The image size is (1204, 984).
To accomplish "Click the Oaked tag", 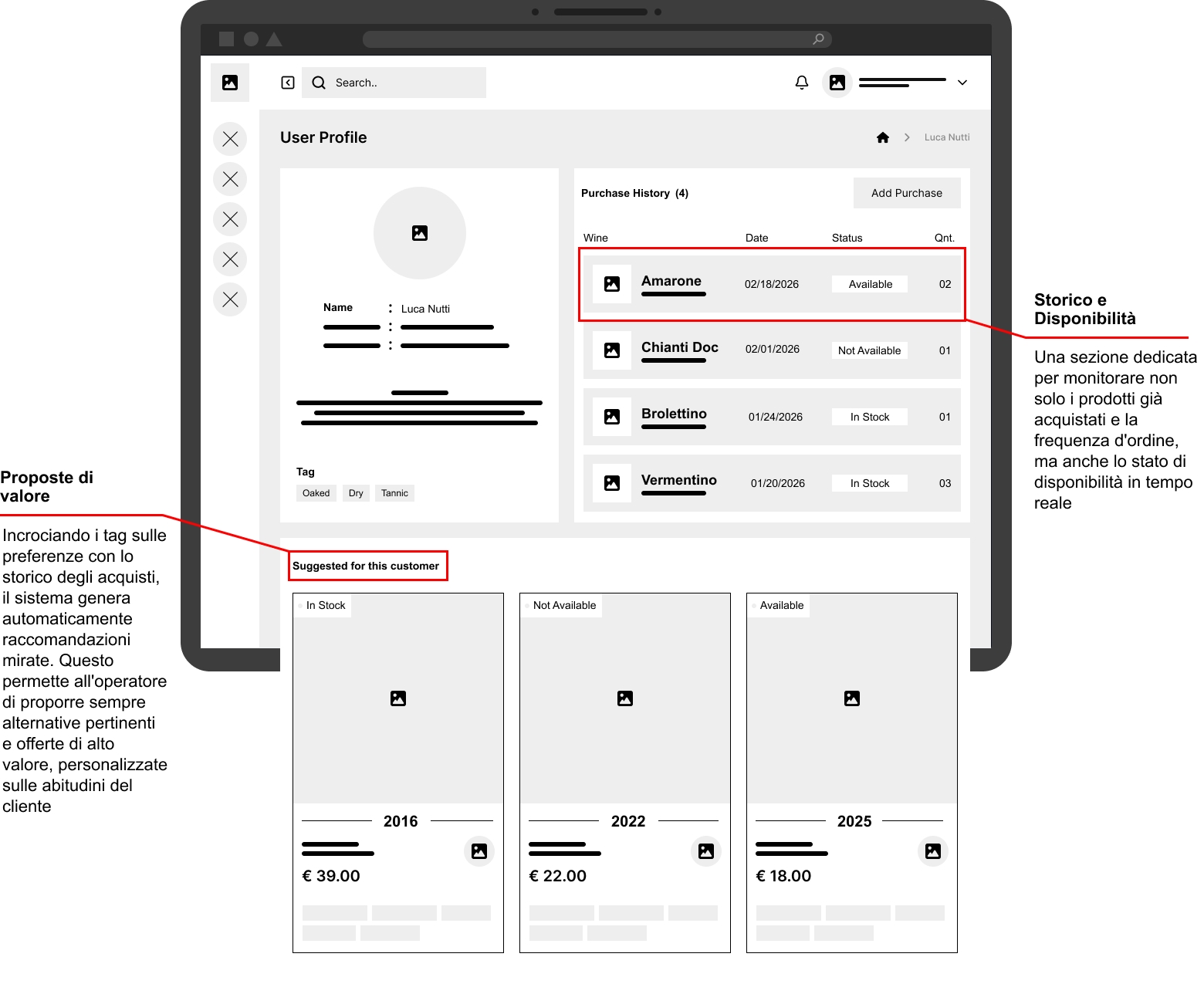I will (x=316, y=493).
